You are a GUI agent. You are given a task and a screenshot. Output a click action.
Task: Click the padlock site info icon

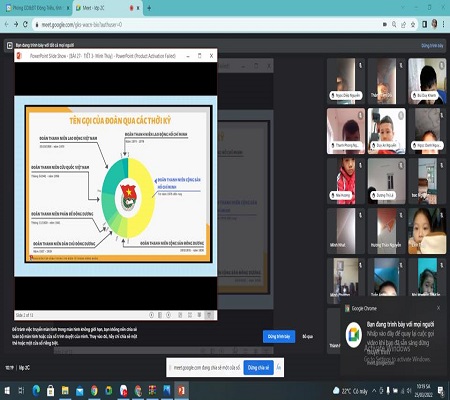(37, 25)
